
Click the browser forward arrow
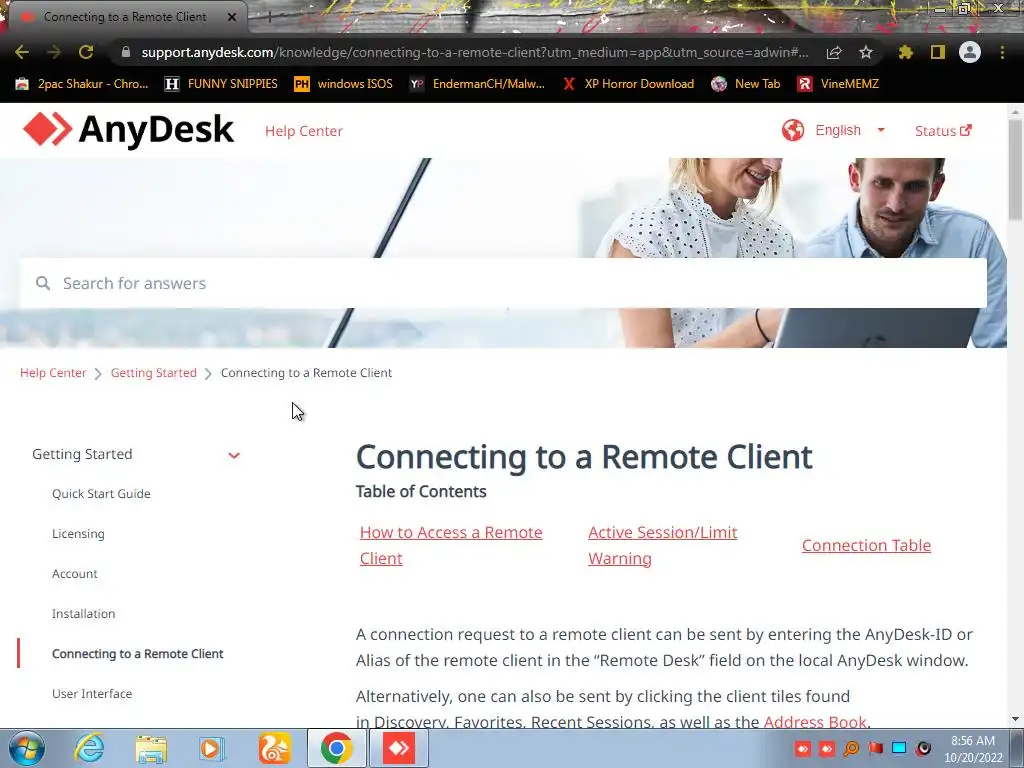(x=54, y=52)
